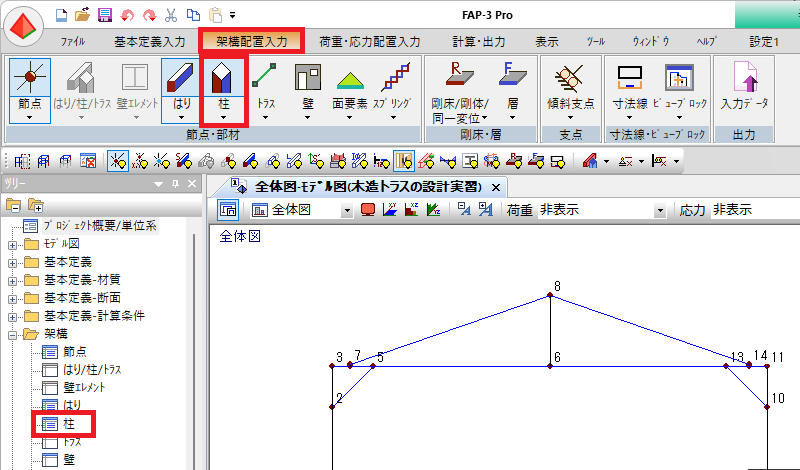Viewport: 800px width, 470px height.
Task: Toggle the frame view button left of 全体図 dropdown
Action: [228, 210]
